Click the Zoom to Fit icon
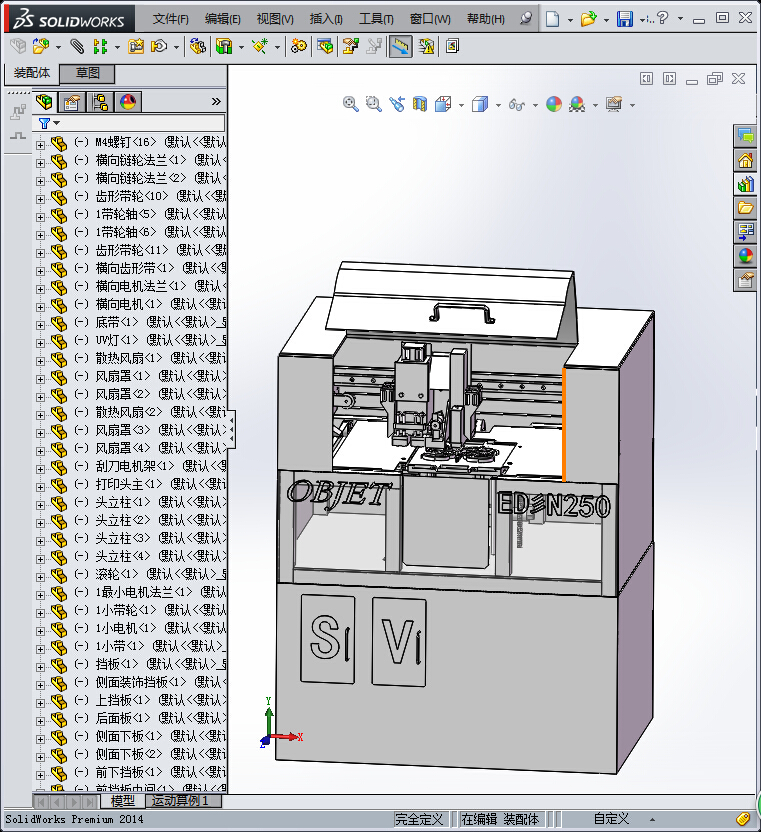The height and width of the screenshot is (832, 761). tap(351, 104)
